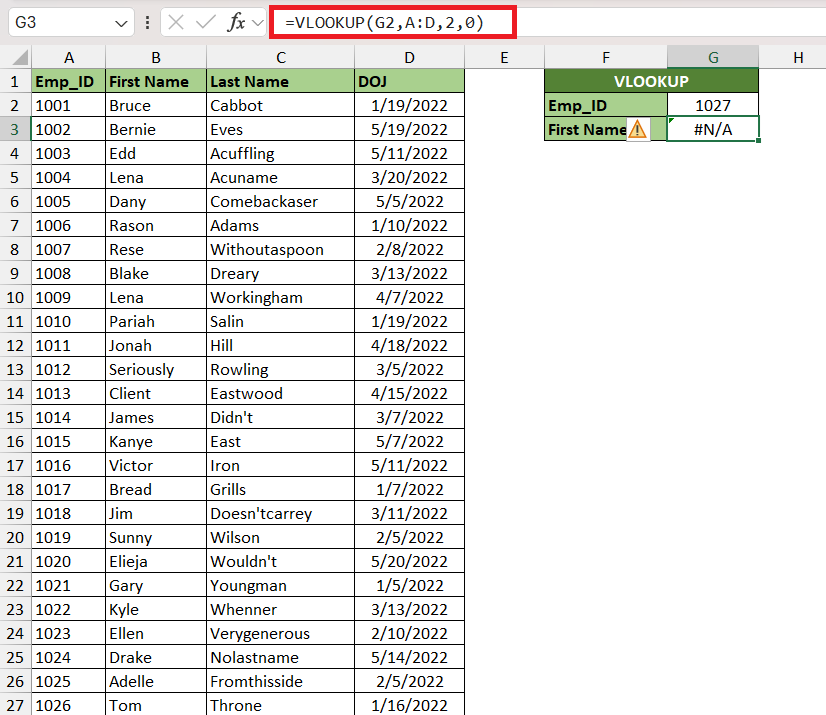Screen dimensions: 826x715
Task: Click the First Name header cell in B1
Action: 156,82
